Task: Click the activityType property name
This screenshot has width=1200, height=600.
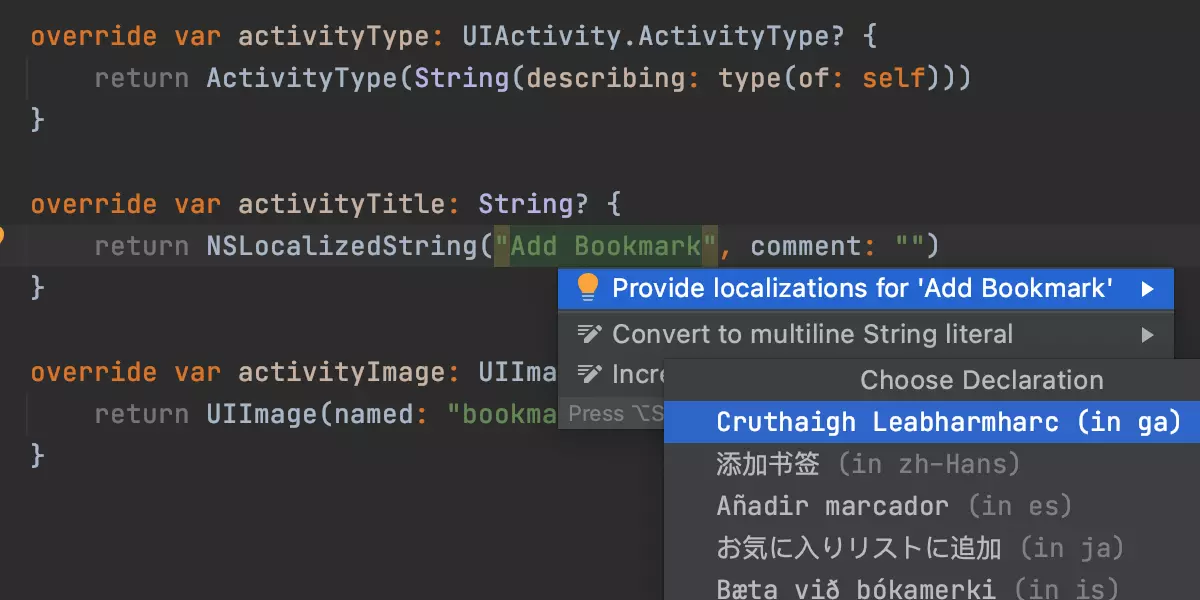Action: [333, 37]
